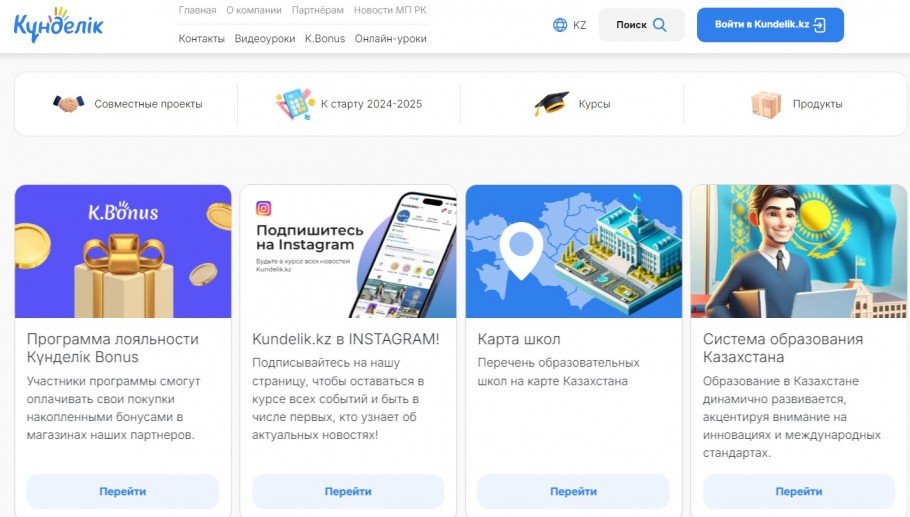Click Перейти under Программа лояльности card
Viewport: 910px width, 517px height.
point(122,491)
